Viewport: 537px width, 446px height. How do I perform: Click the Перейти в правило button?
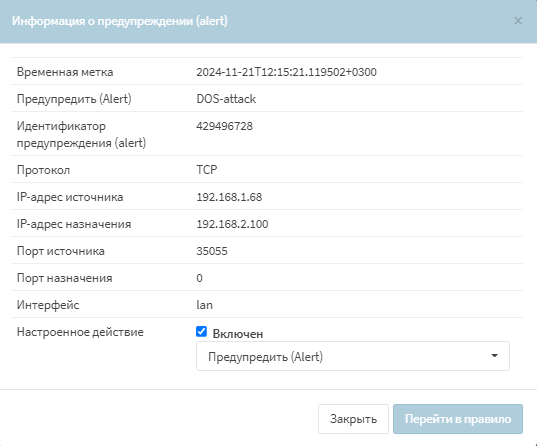[x=458, y=419]
